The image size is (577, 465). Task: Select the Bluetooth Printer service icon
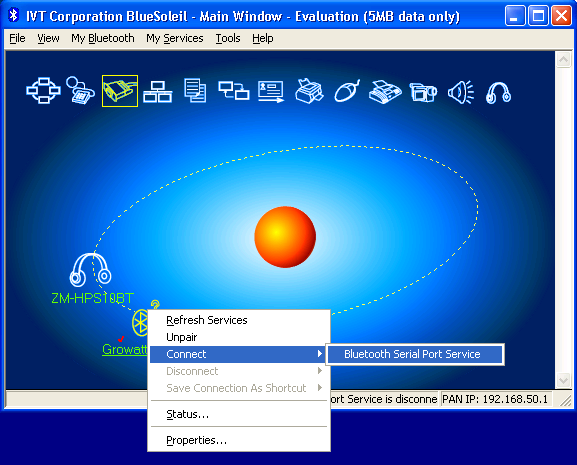[309, 91]
